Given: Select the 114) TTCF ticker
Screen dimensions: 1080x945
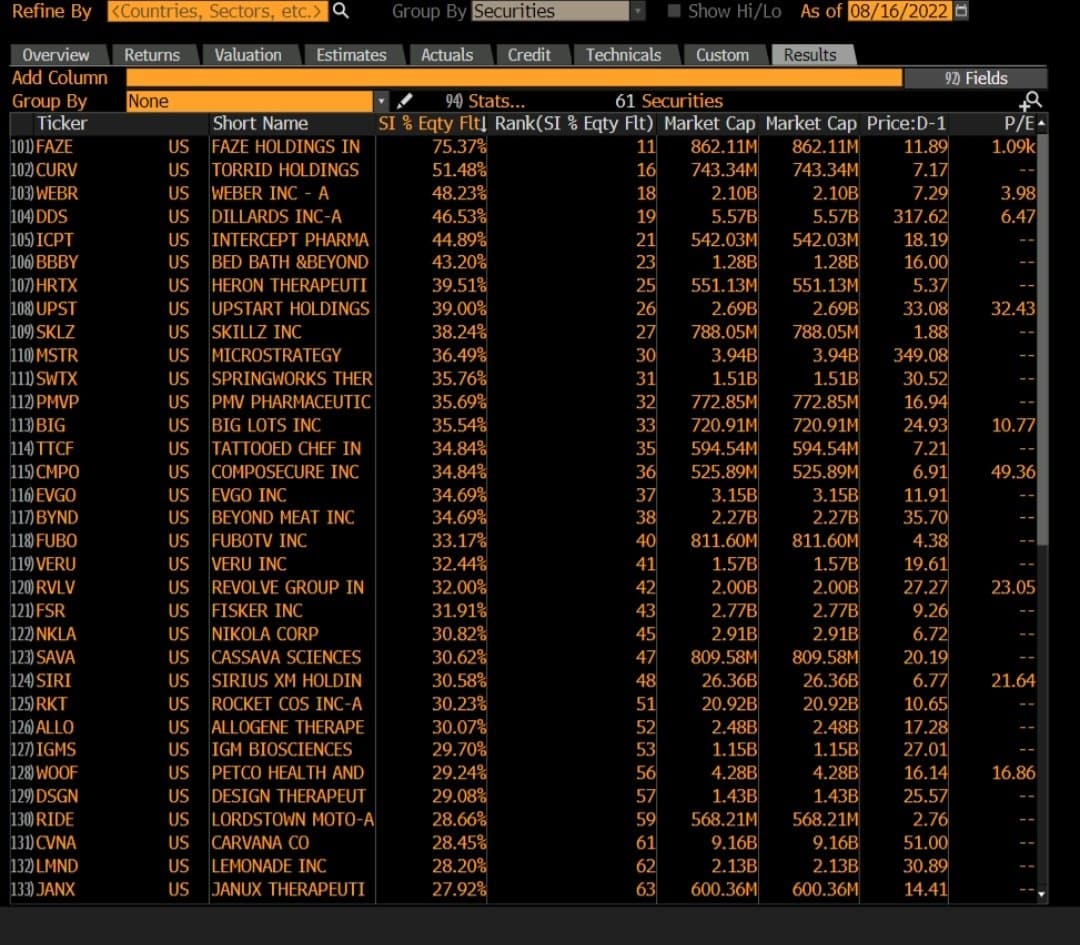Looking at the screenshot, I should click(54, 449).
